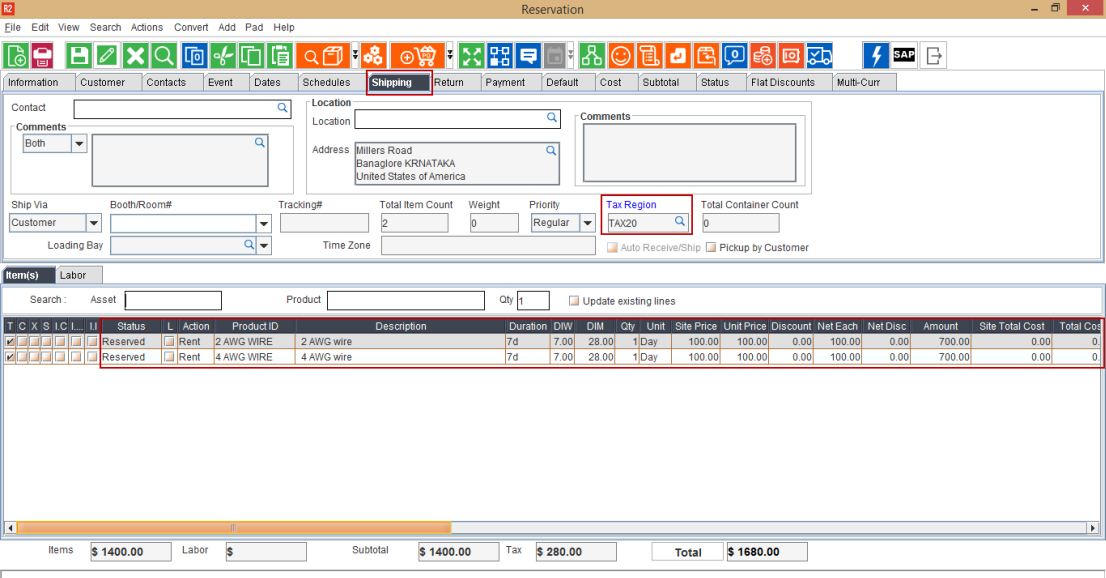Switch to the Payment tab
Screen dimensions: 1106x578
pyautogui.click(x=505, y=82)
